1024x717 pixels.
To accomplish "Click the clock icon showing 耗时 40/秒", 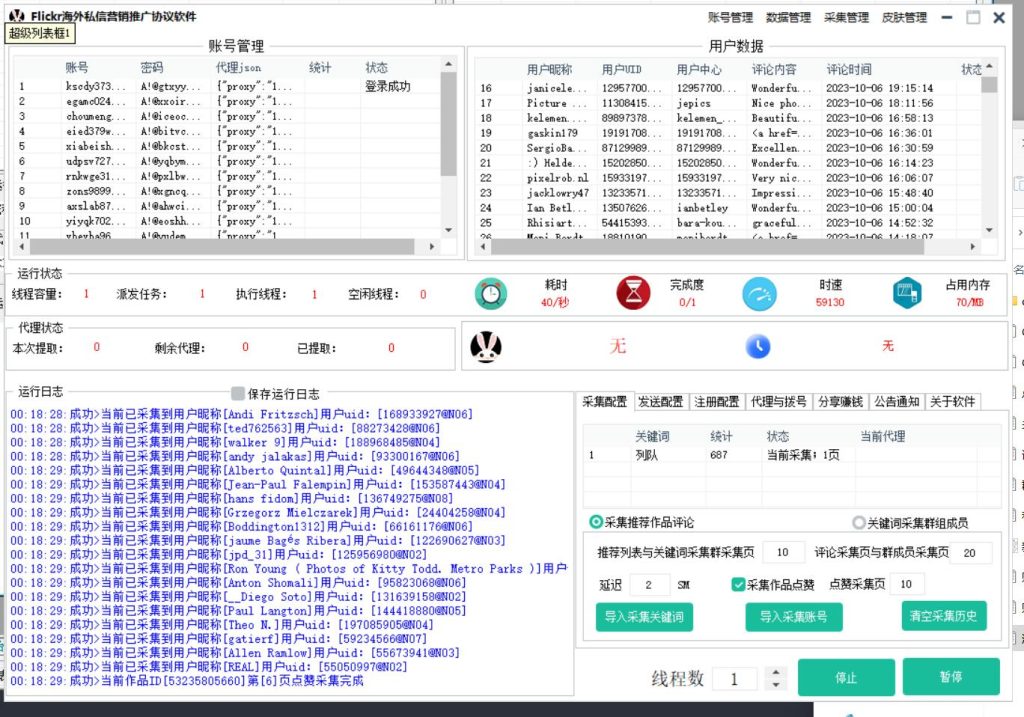I will (490, 295).
